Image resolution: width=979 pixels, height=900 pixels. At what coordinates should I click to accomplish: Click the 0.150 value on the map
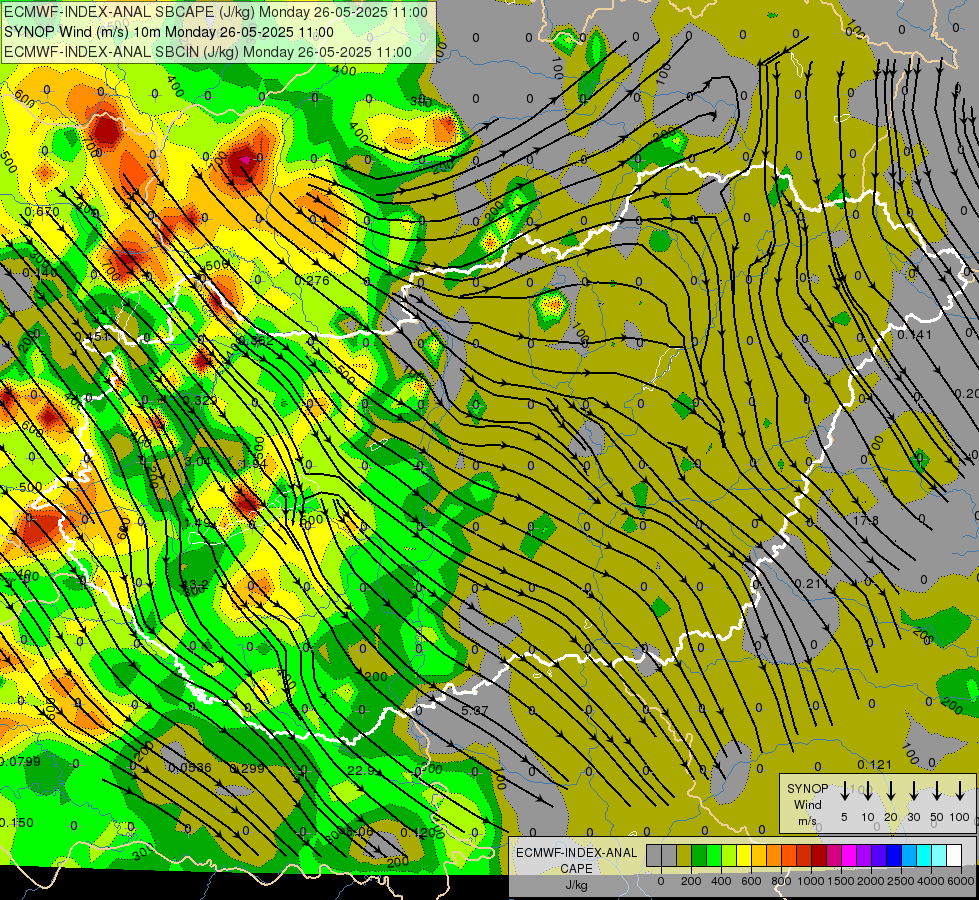coord(16,823)
